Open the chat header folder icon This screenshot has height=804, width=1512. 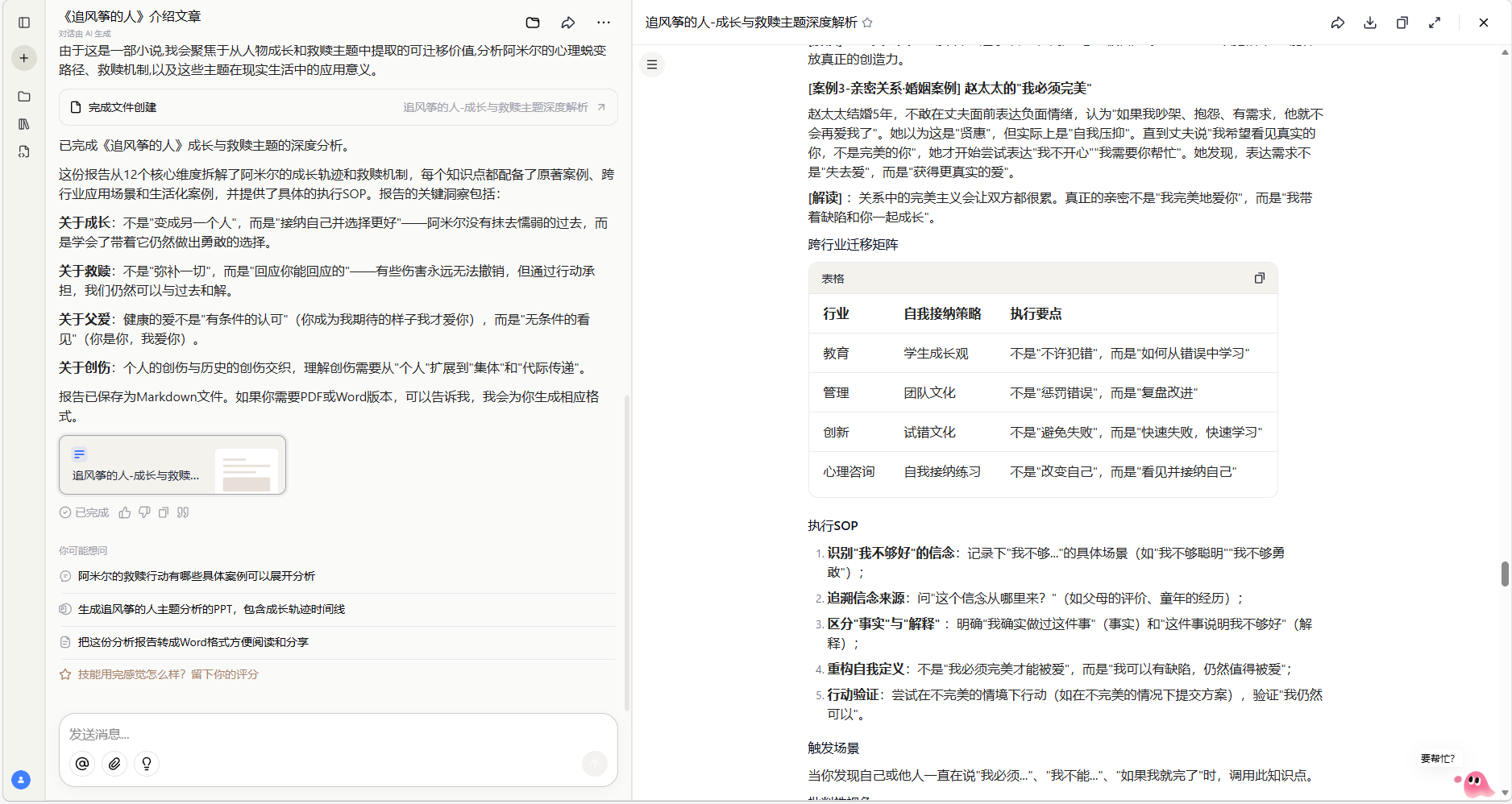coord(533,23)
